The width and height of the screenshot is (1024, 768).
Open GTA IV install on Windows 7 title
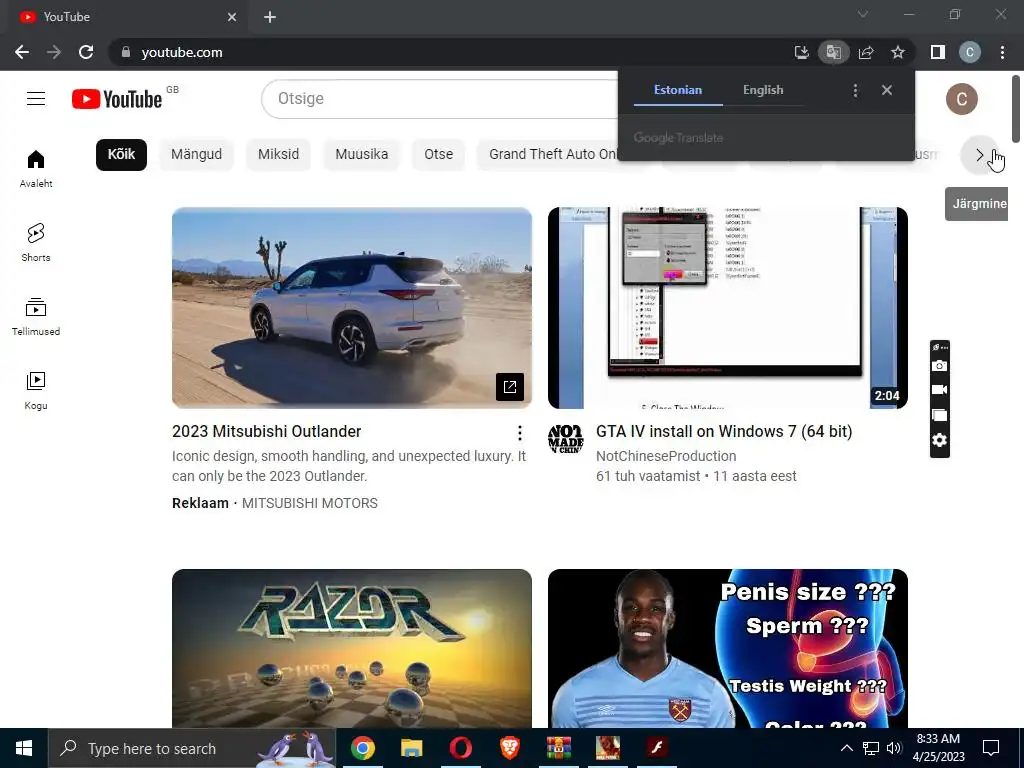click(x=724, y=432)
